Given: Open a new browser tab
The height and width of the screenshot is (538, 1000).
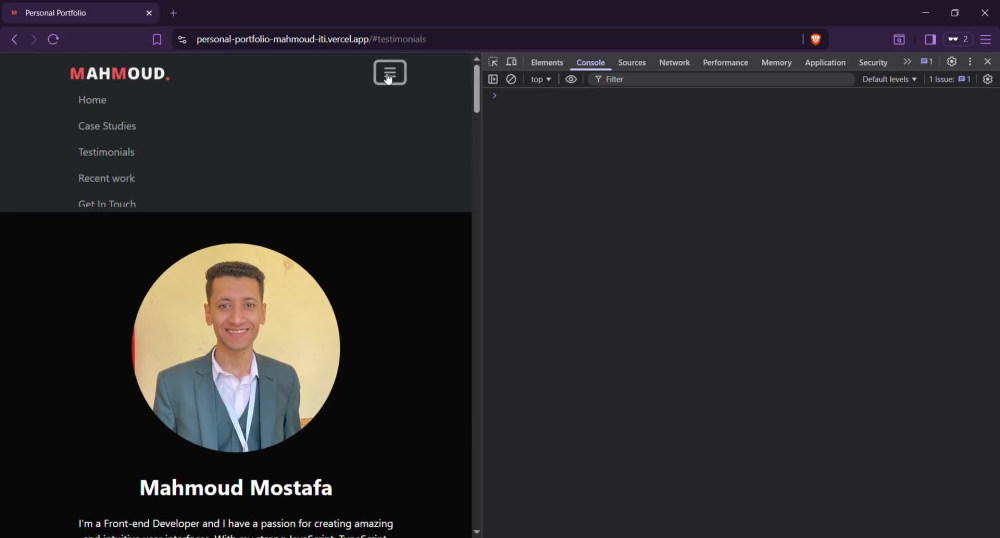Looking at the screenshot, I should coord(173,13).
